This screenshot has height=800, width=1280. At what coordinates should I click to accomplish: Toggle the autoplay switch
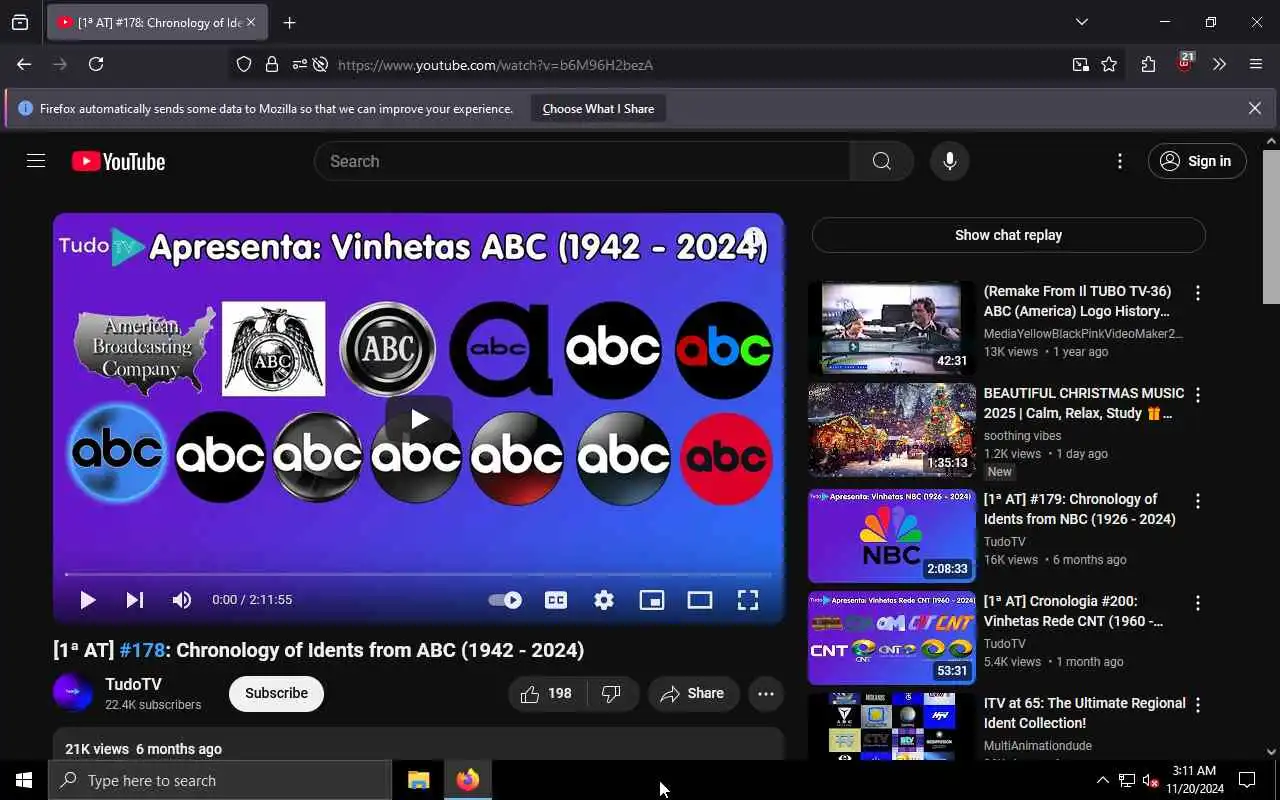(505, 600)
